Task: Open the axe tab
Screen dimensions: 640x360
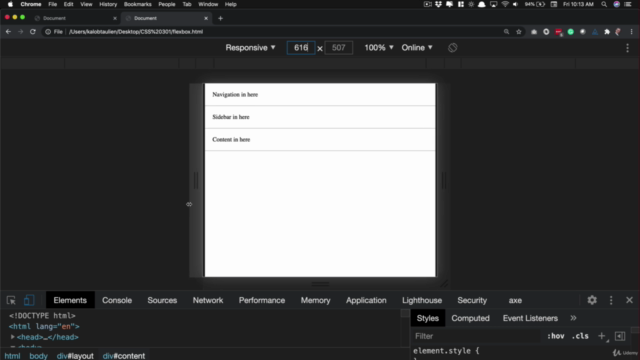Action: click(515, 300)
